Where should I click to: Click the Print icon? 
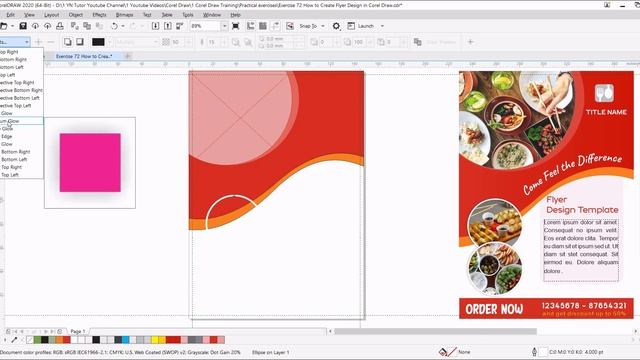click(x=60, y=26)
